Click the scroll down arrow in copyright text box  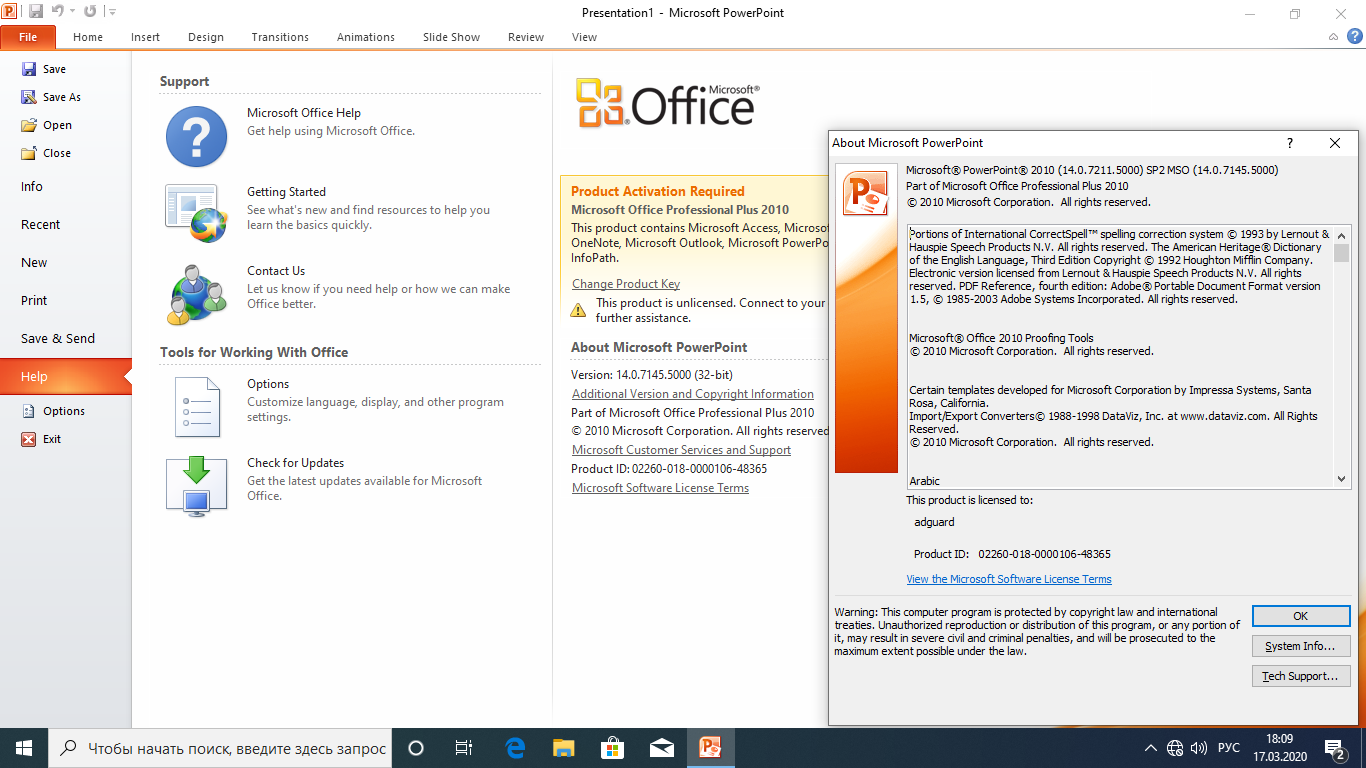[x=1342, y=480]
